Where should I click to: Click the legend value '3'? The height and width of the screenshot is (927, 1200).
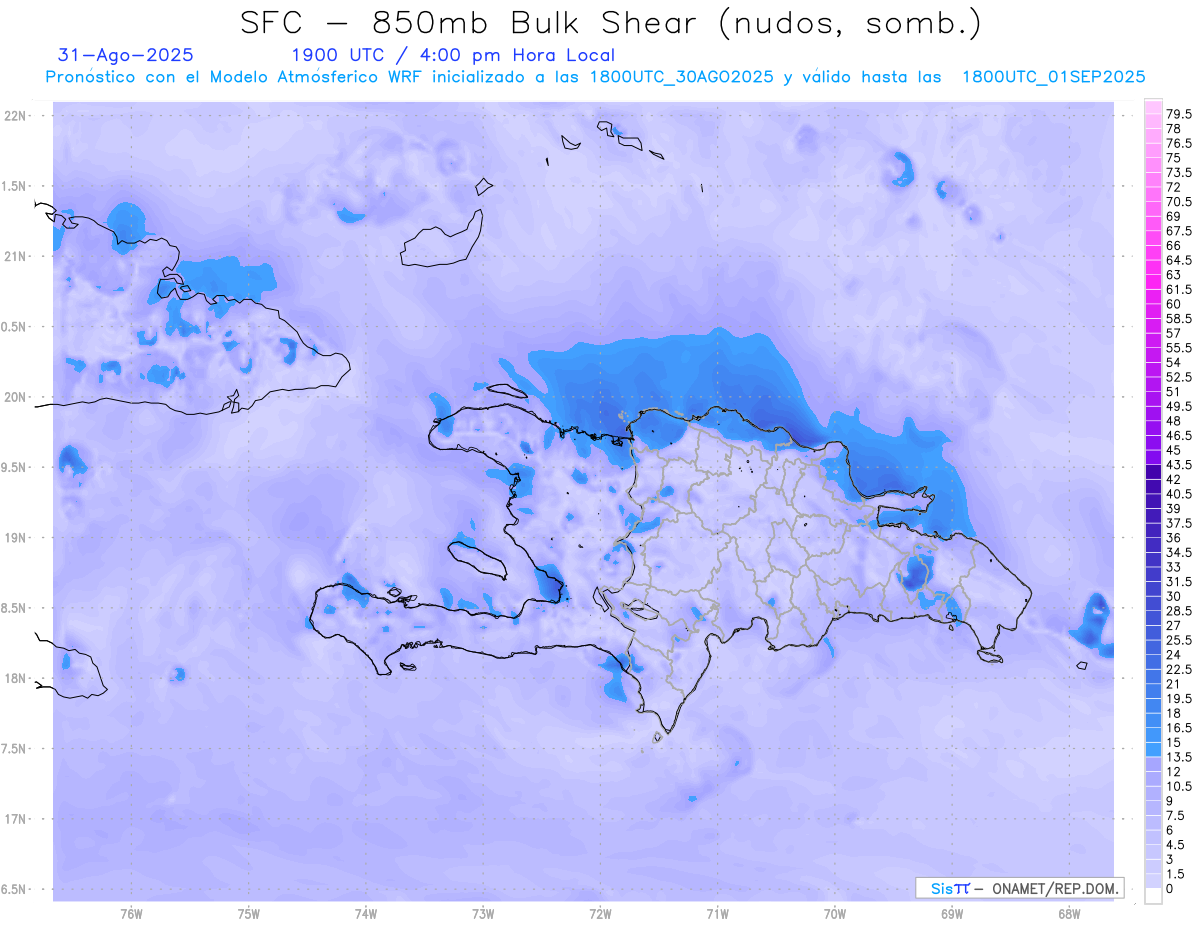coord(1170,860)
